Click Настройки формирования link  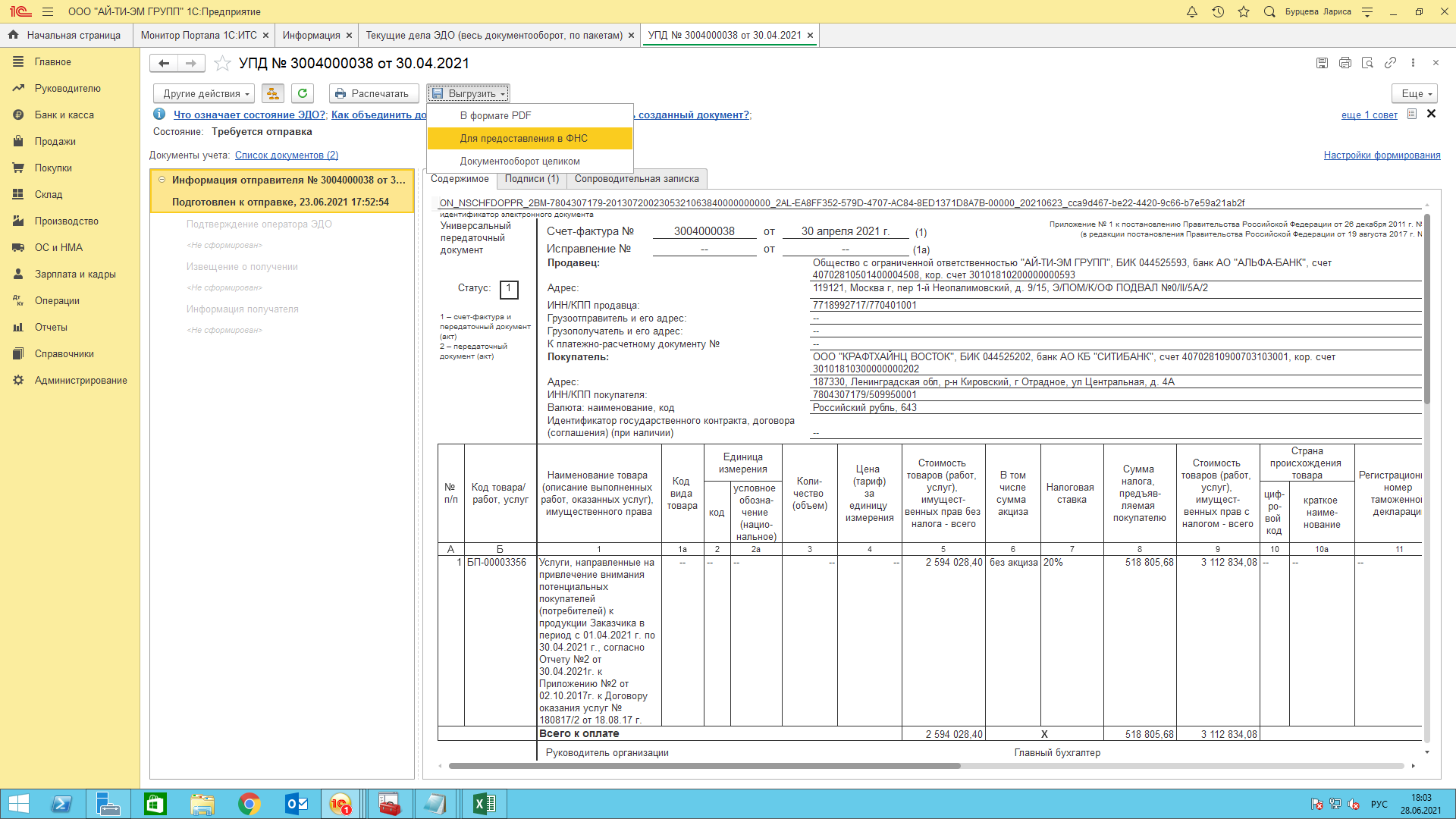(x=1382, y=155)
